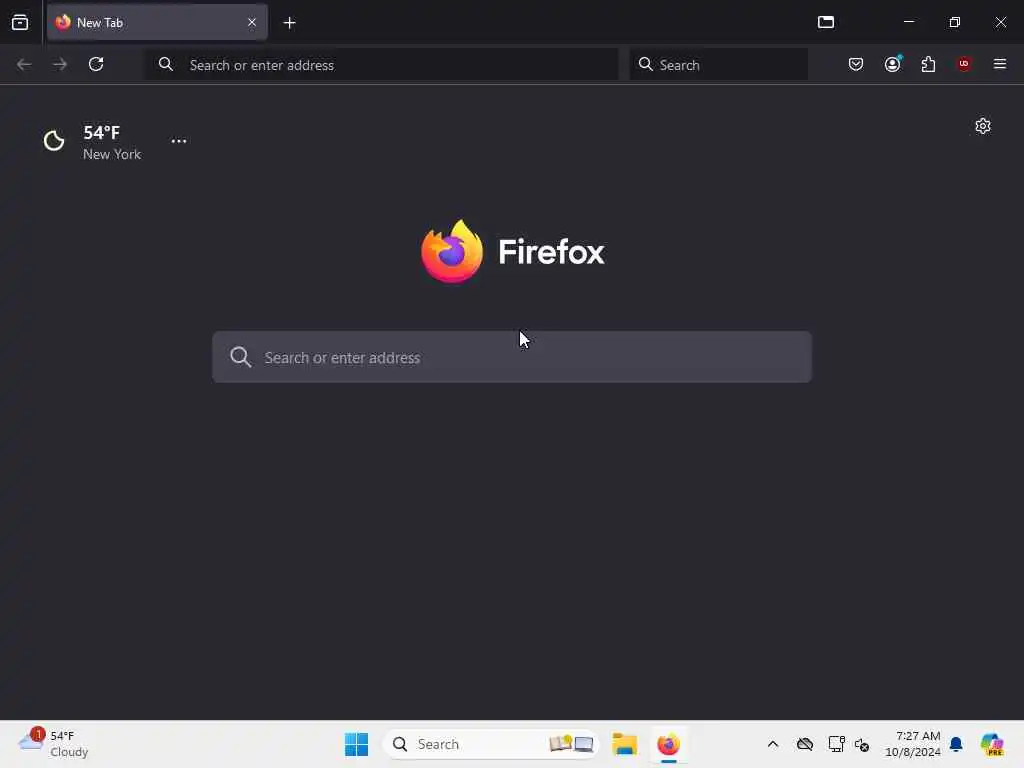1024x768 pixels.
Task: Open the weather widget three-dots menu
Action: [x=179, y=141]
